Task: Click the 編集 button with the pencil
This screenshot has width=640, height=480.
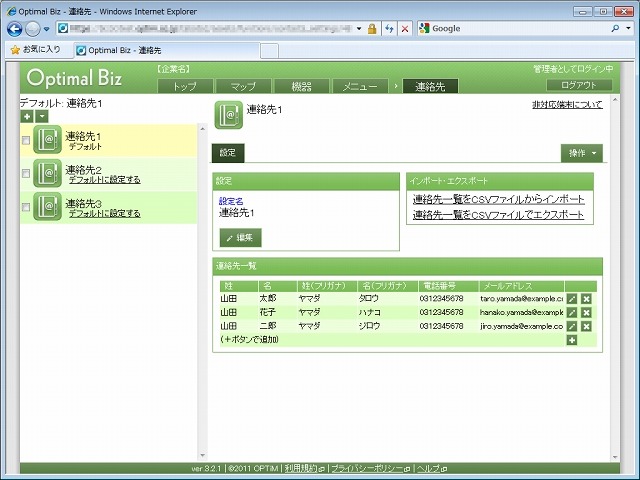Action: tap(240, 238)
